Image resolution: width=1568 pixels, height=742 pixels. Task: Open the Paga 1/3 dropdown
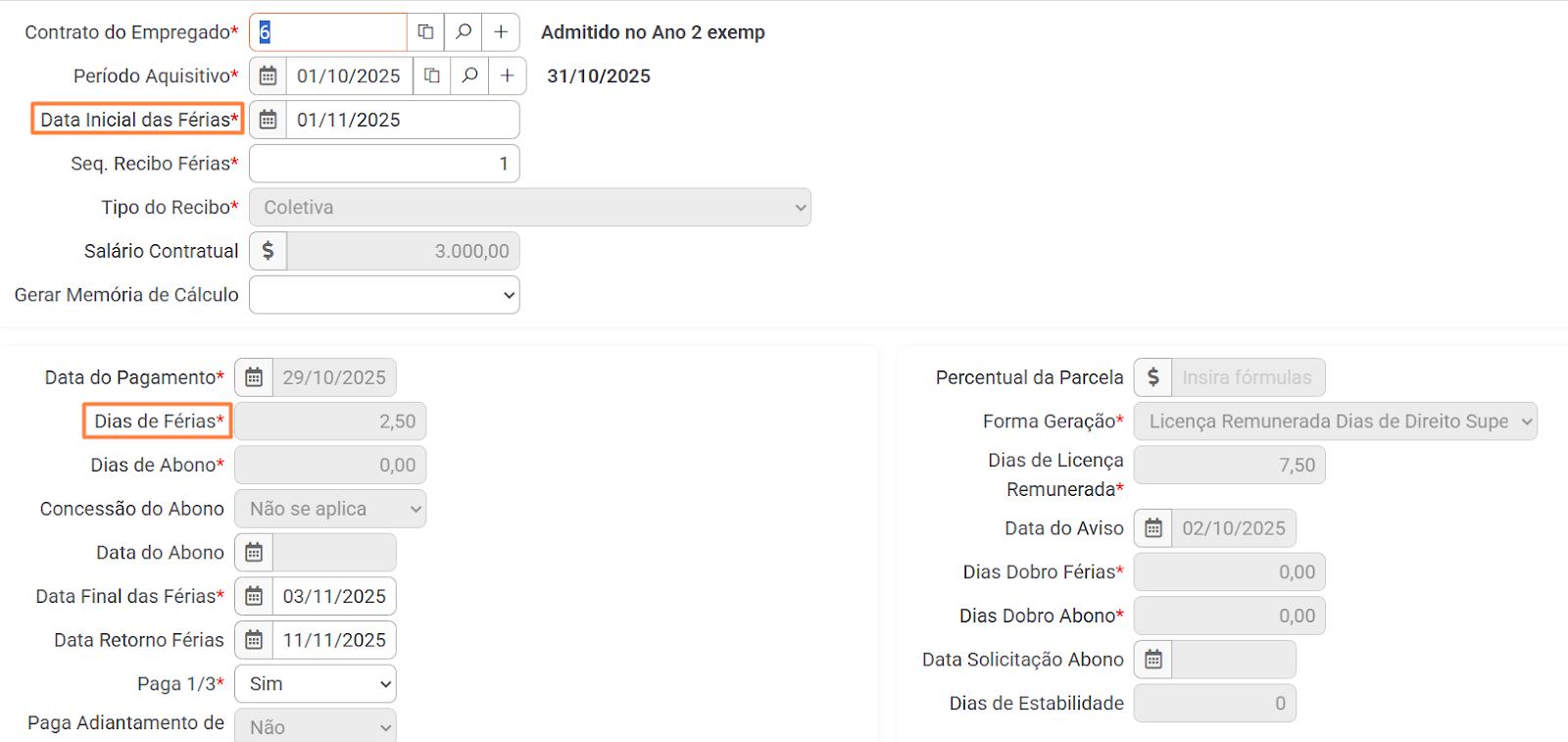coord(316,684)
